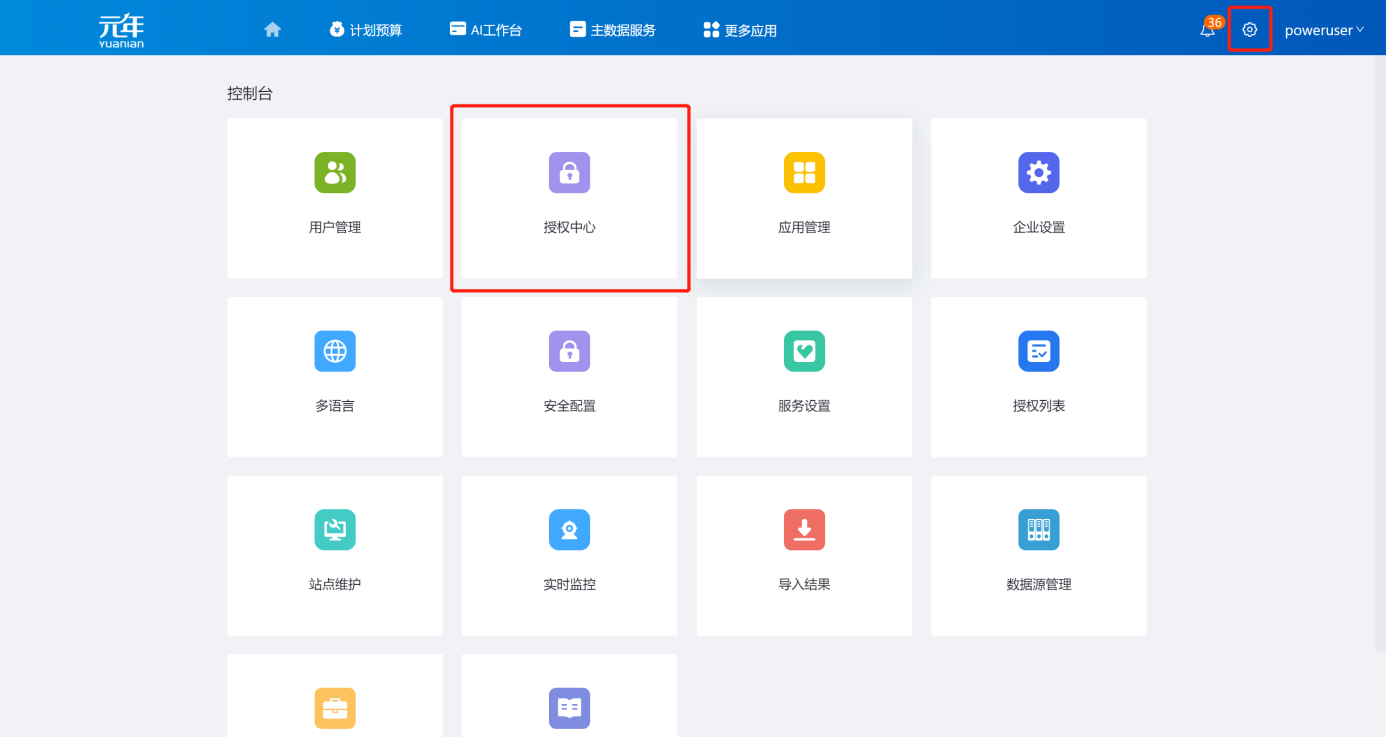1386x737 pixels.
Task: Go to home via house icon
Action: (272, 30)
